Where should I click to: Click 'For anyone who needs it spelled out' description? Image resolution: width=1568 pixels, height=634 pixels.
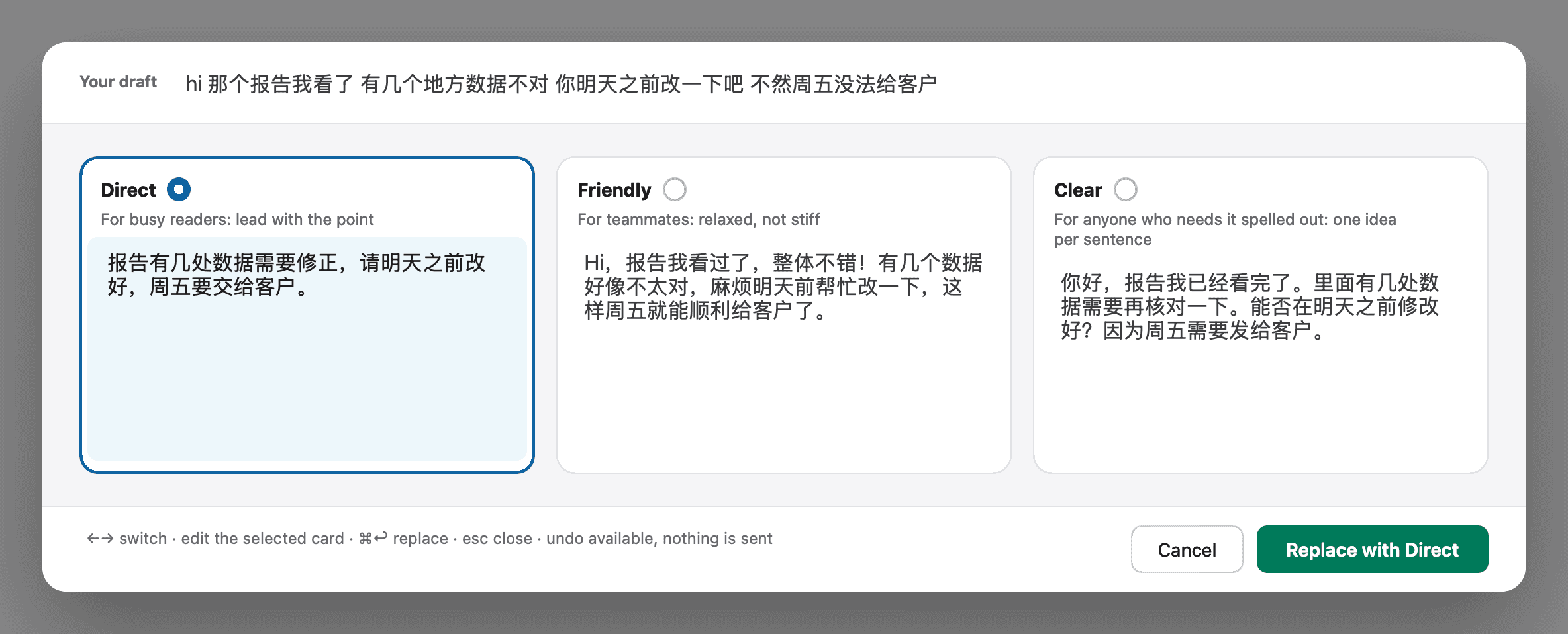[1225, 230]
